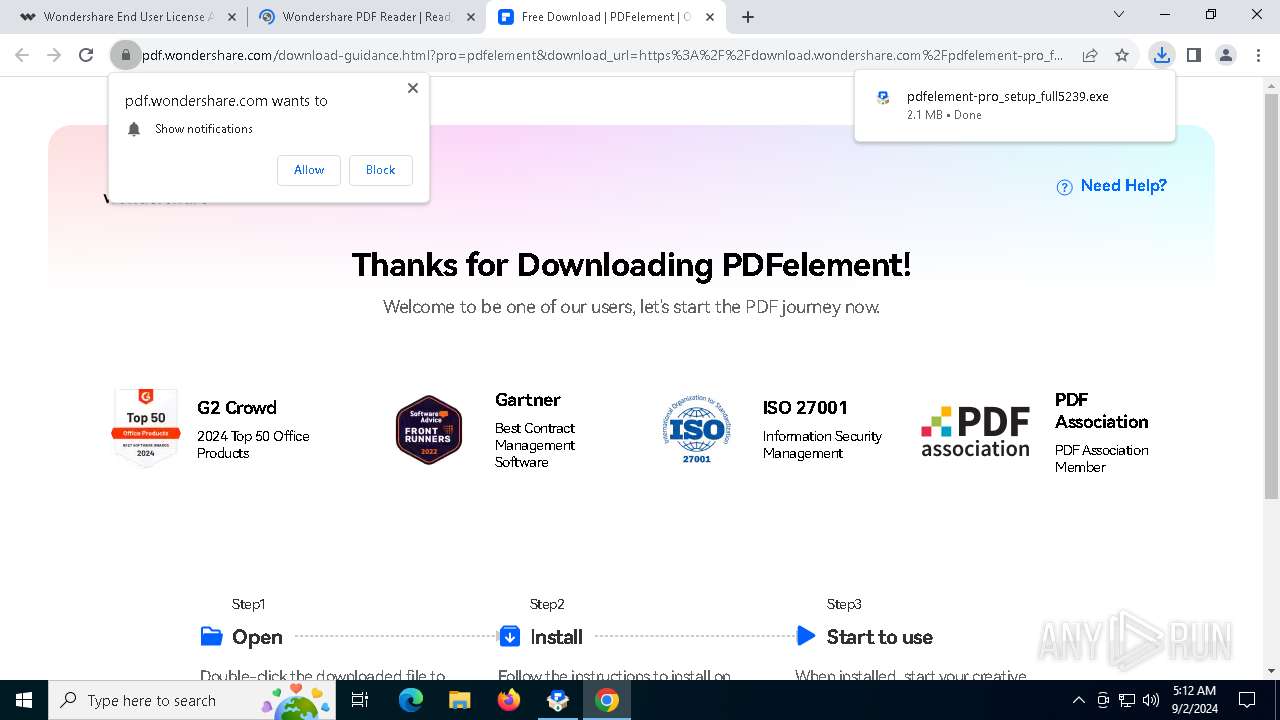Viewport: 1280px width, 720px height.
Task: Open the Windows Start menu
Action: 23,700
